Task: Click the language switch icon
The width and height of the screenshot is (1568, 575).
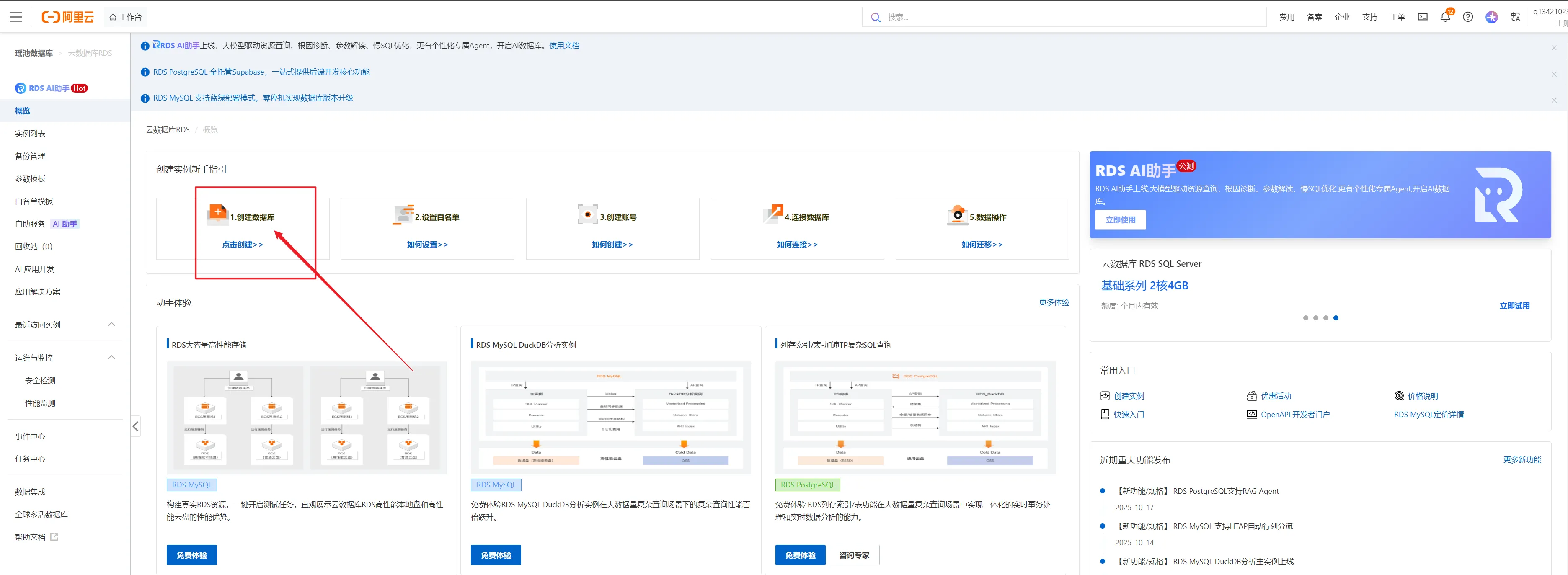Action: point(1515,17)
